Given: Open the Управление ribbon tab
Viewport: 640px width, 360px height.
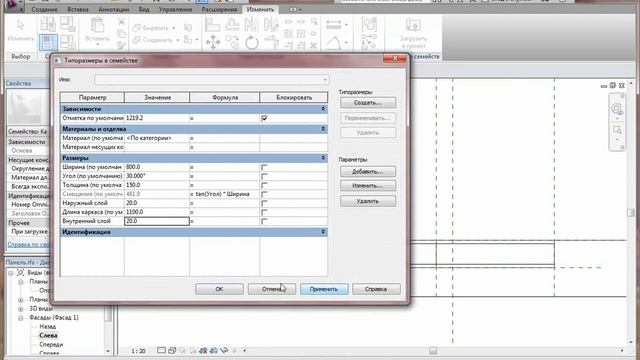Looking at the screenshot, I should 176,9.
